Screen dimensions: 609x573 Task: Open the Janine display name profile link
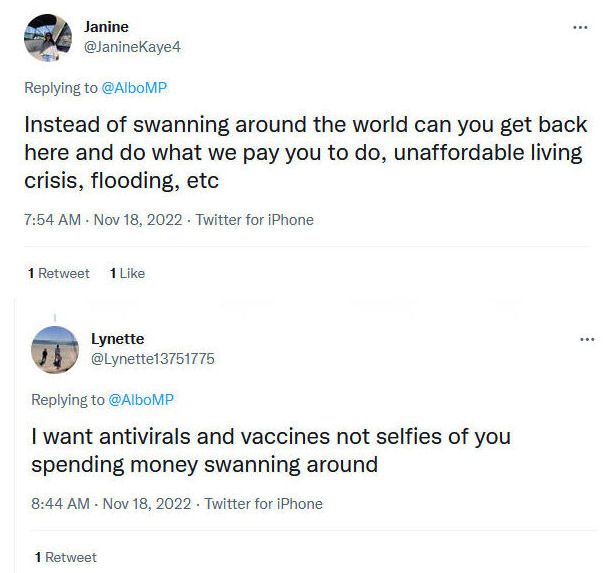point(106,27)
